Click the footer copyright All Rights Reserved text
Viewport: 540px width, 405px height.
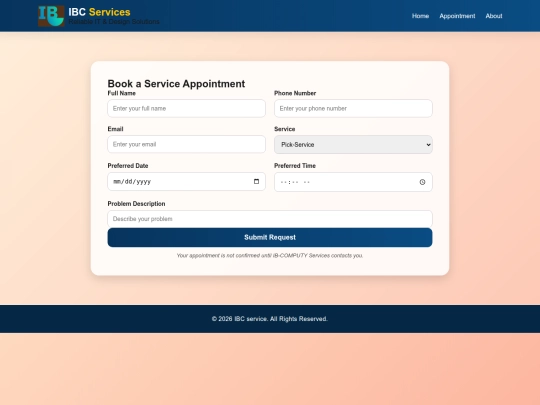[x=270, y=319]
